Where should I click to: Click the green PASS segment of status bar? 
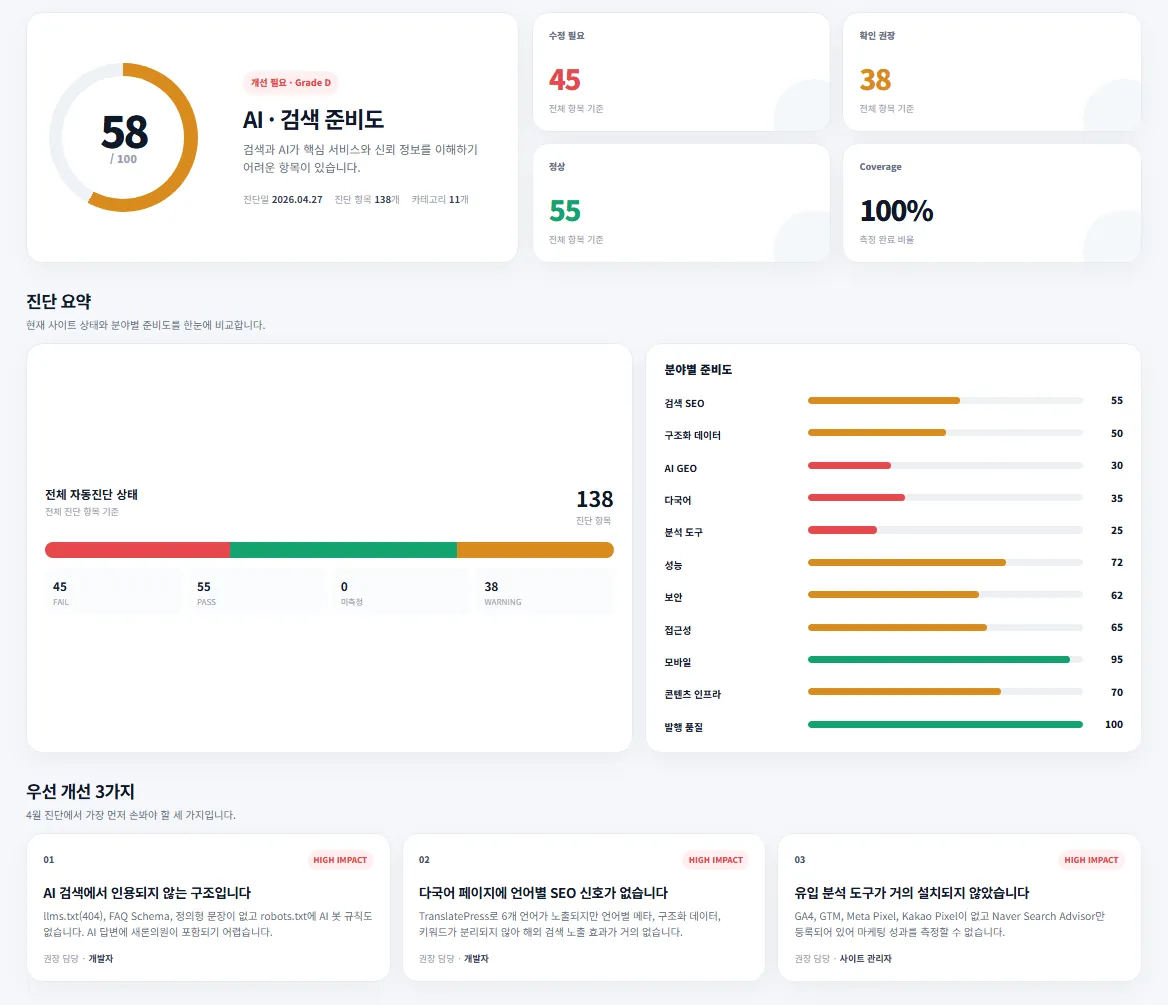[343, 550]
